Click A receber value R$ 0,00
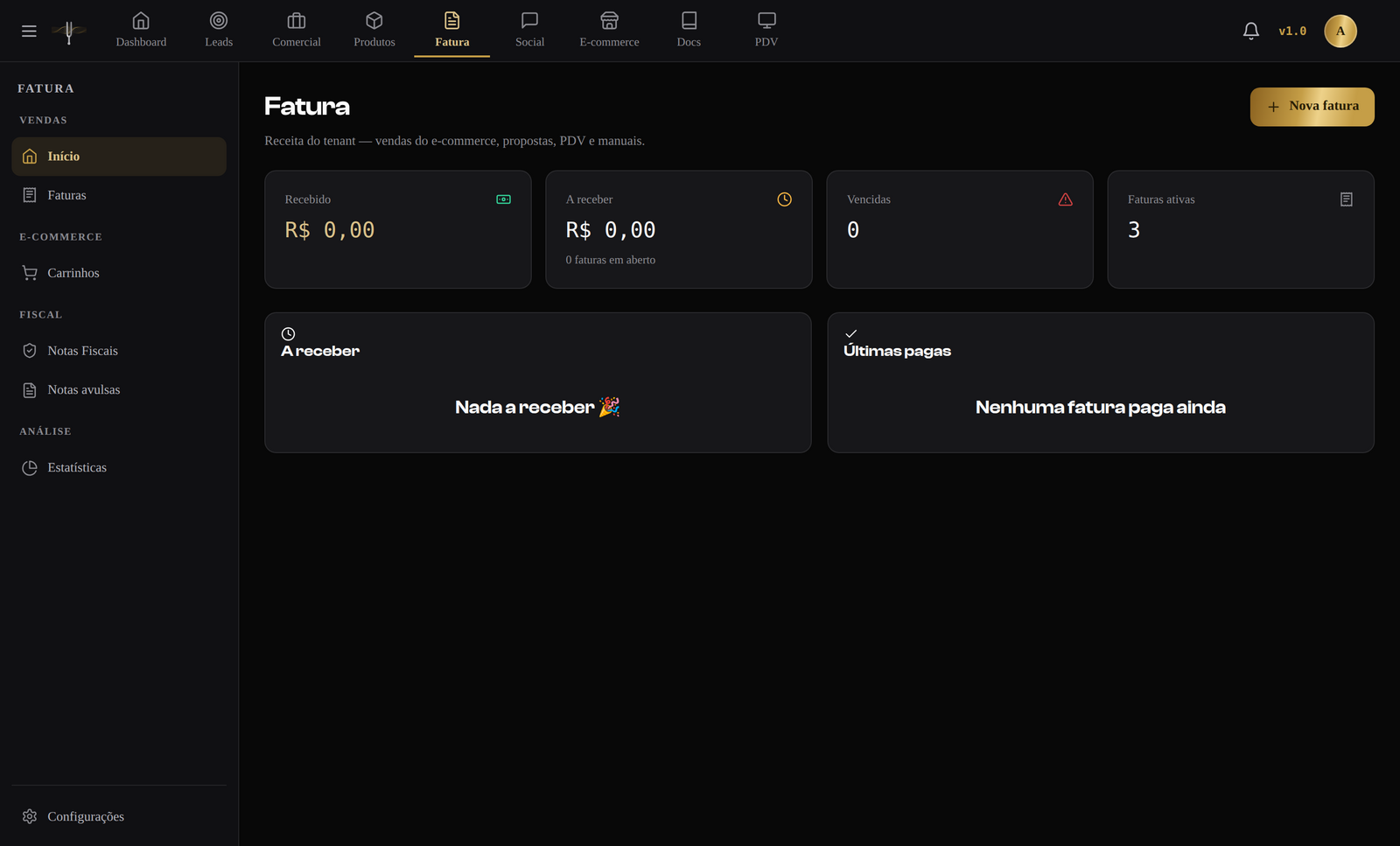Screen dimensions: 1400x846 click(611, 230)
